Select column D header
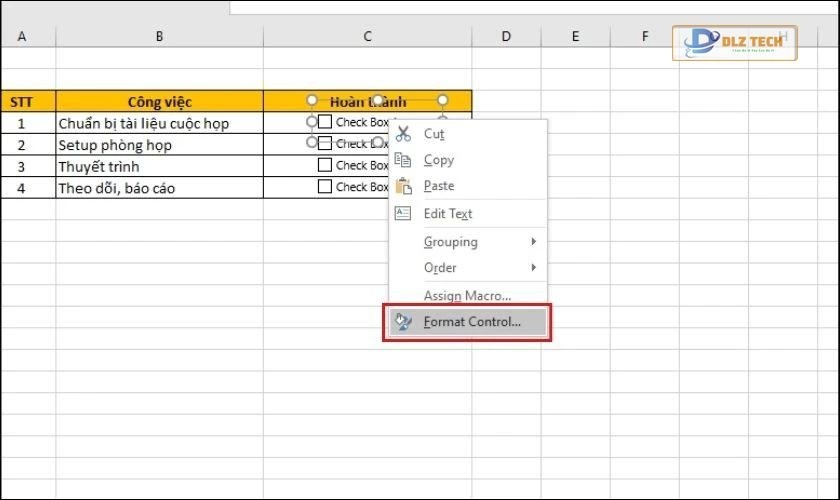Screen dimensions: 840x500 coord(506,37)
